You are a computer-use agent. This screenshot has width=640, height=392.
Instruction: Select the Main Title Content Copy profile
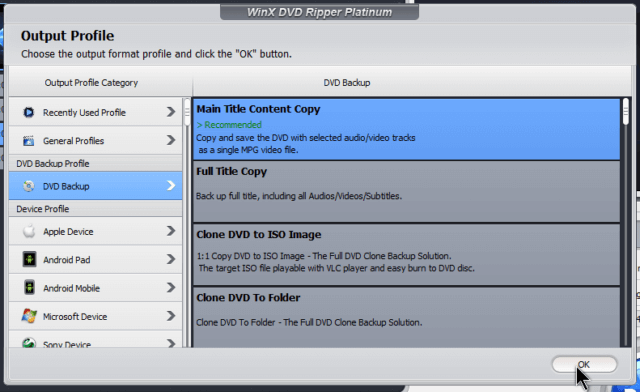click(406, 129)
